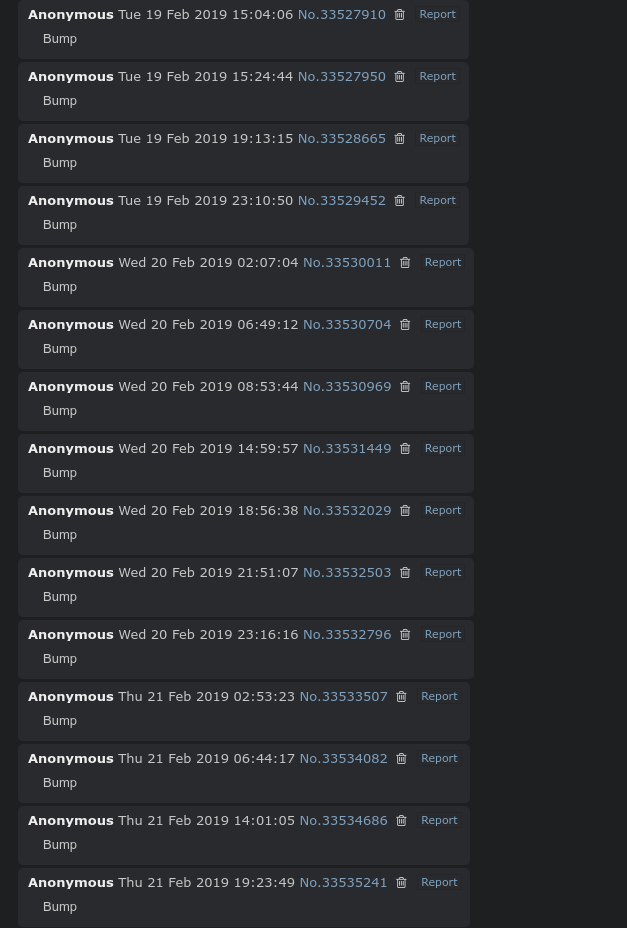This screenshot has width=627, height=928.
Task: Click timestamp Wed 20 Feb 2019 18:56:38
Action: (208, 511)
